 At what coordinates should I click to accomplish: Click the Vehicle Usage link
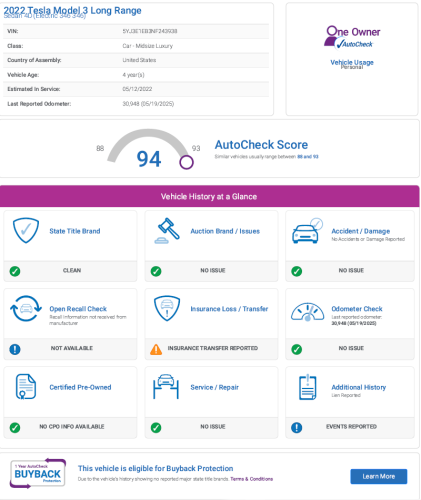click(352, 62)
